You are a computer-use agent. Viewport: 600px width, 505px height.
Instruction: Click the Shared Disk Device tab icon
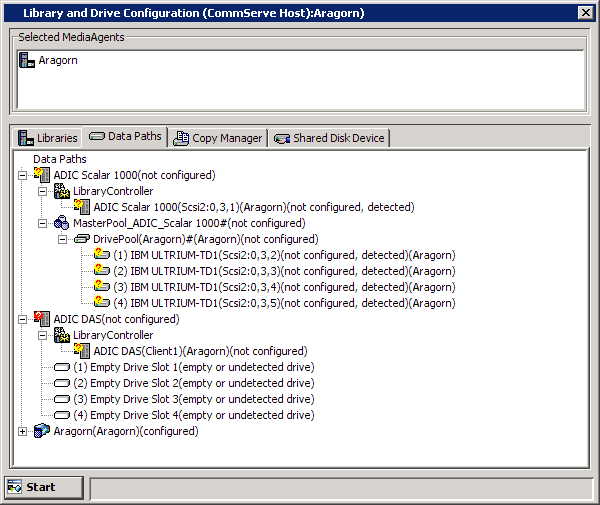click(x=282, y=138)
